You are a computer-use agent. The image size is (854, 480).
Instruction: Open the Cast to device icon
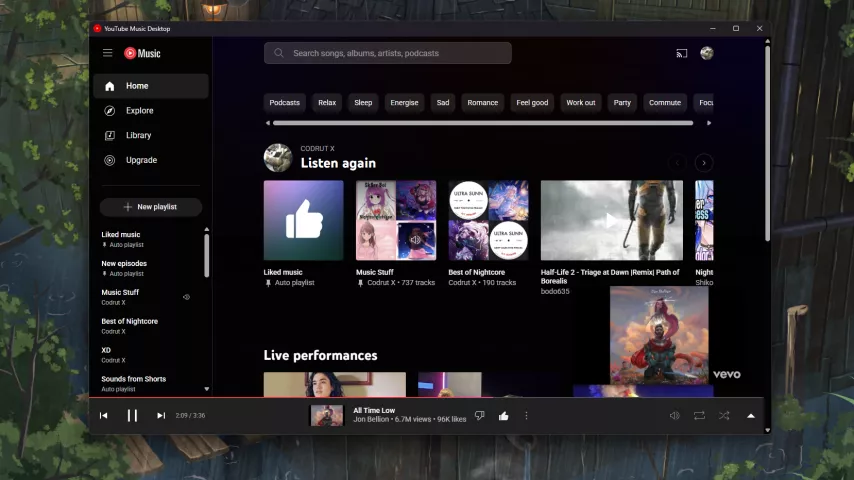(681, 53)
